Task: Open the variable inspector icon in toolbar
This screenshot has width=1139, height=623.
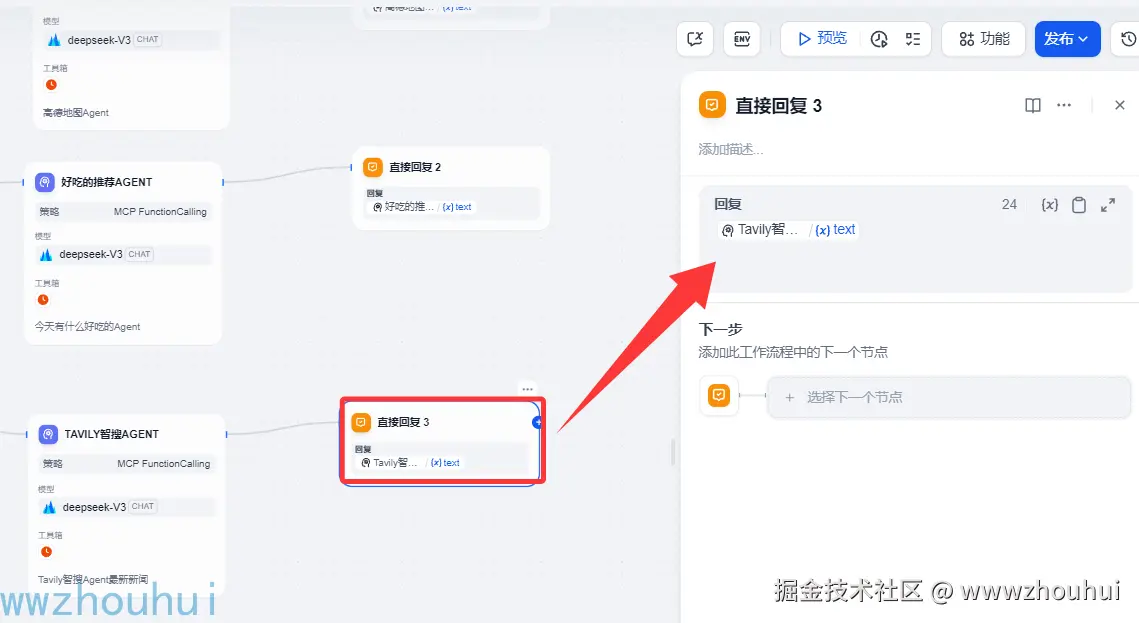Action: coord(695,38)
